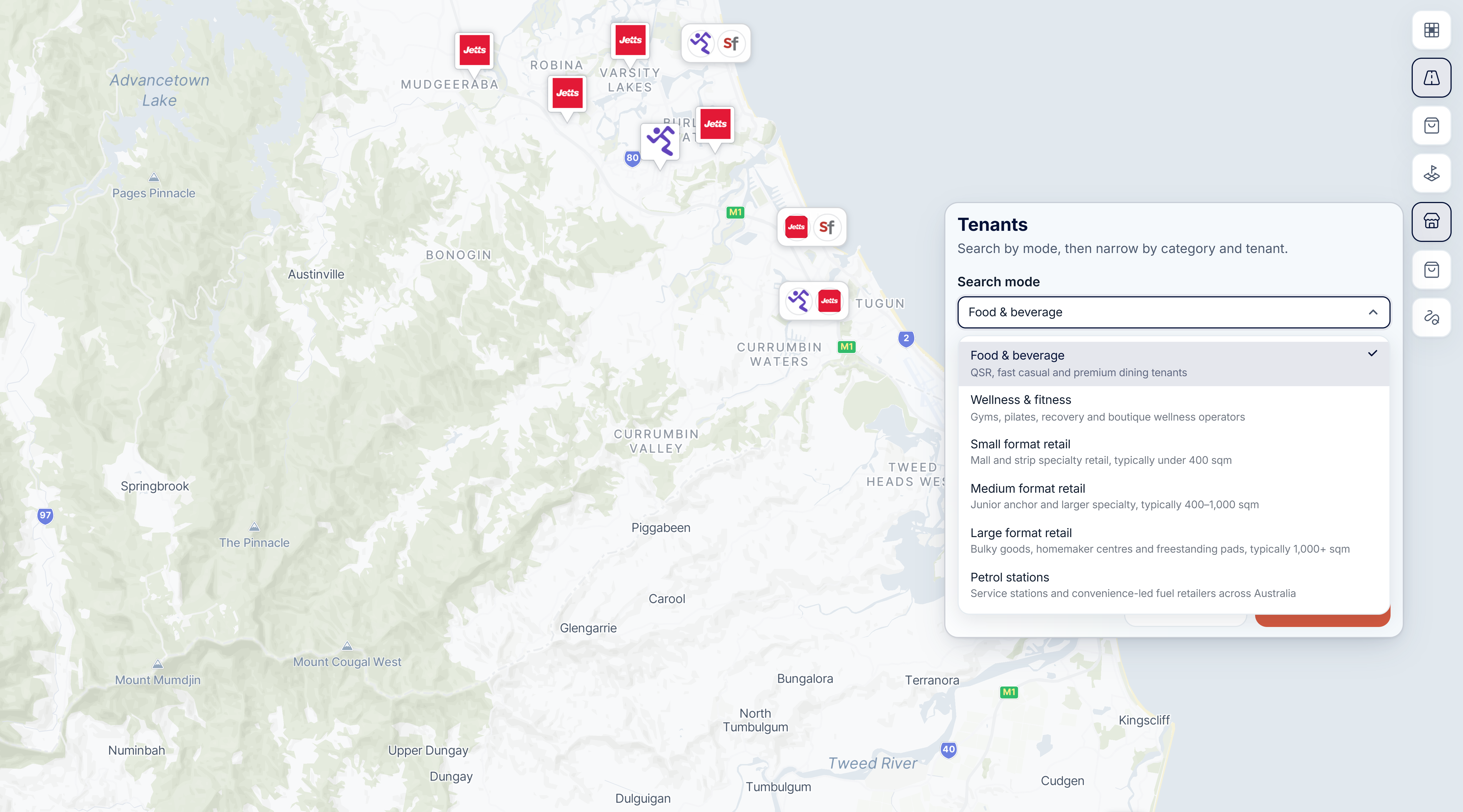Choose Large format retail option

(x=1173, y=541)
